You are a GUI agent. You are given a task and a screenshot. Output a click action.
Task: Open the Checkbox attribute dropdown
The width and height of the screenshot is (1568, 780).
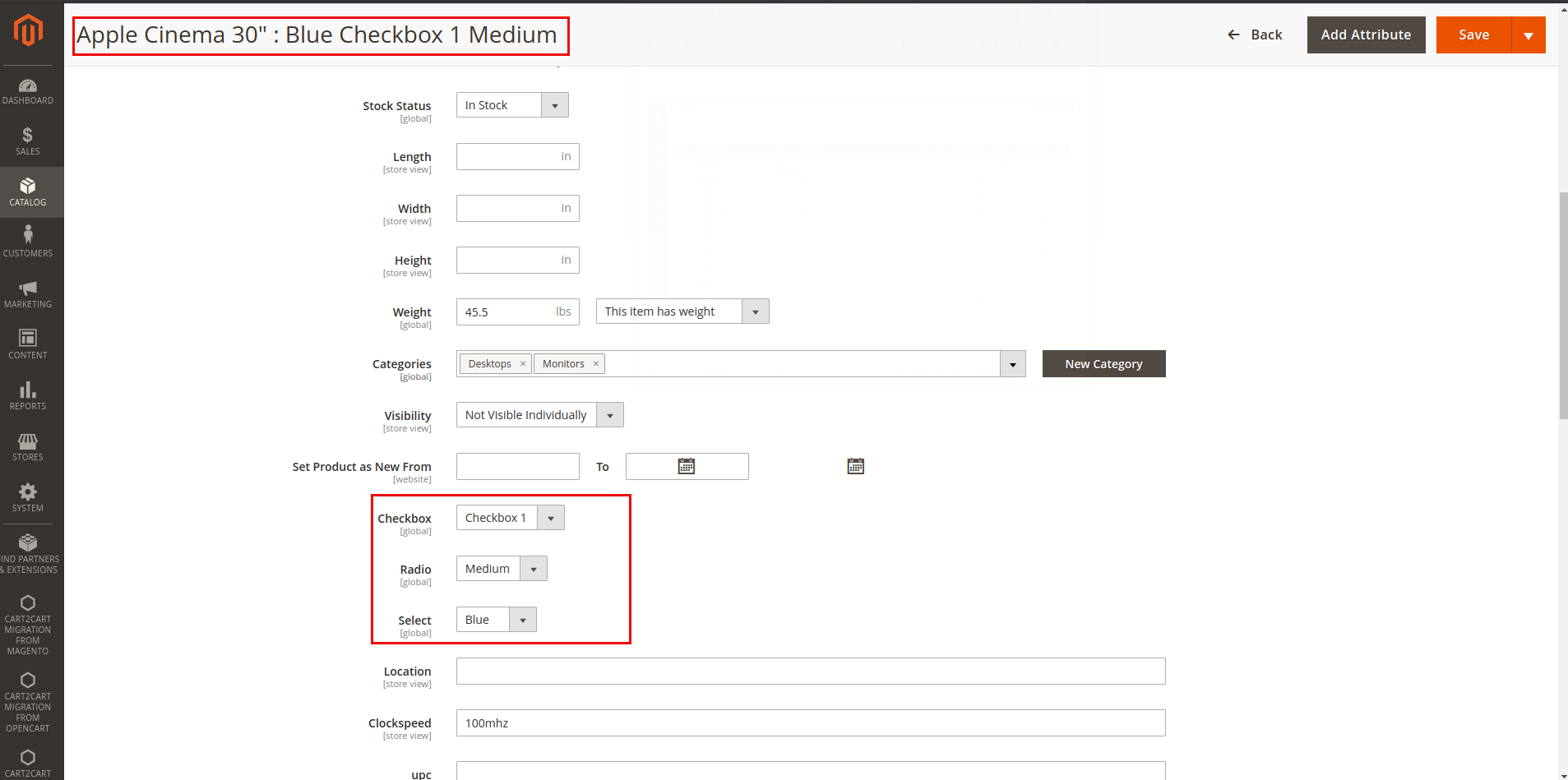click(x=510, y=518)
